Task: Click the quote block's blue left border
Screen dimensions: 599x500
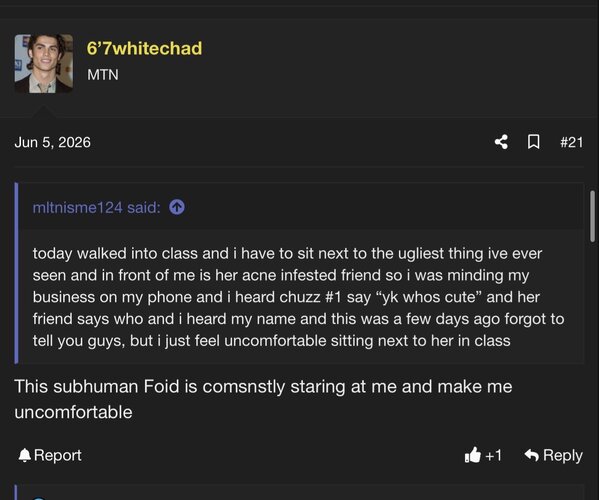Action: 16,273
